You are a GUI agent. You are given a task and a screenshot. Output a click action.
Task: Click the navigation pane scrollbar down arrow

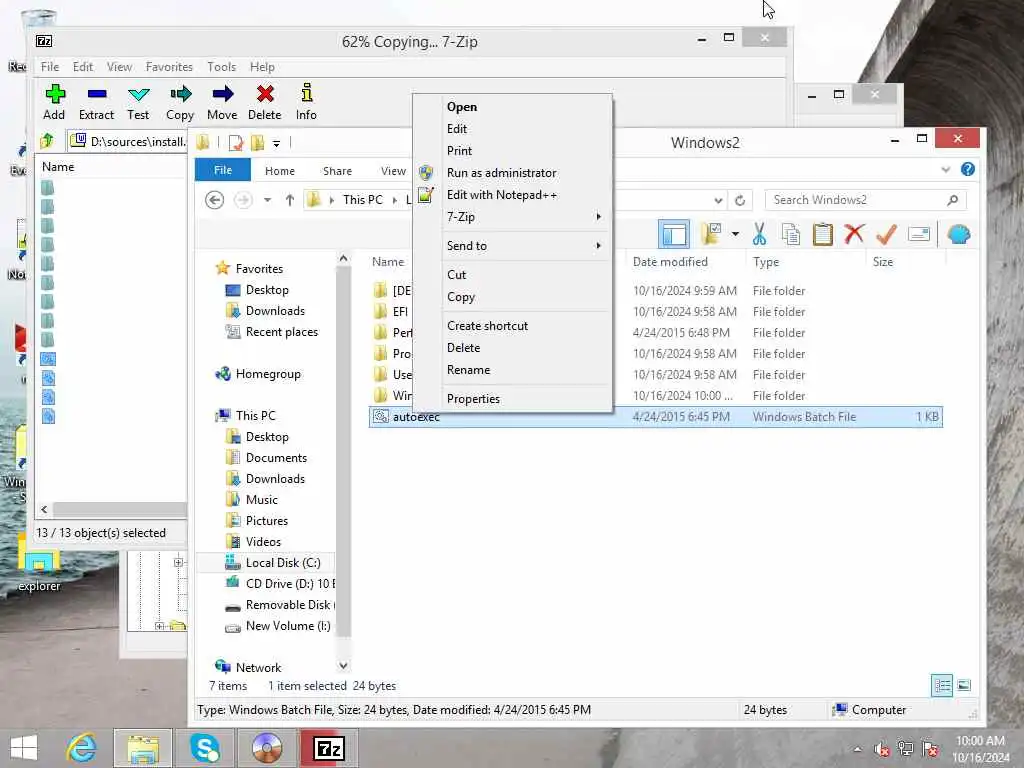(343, 665)
